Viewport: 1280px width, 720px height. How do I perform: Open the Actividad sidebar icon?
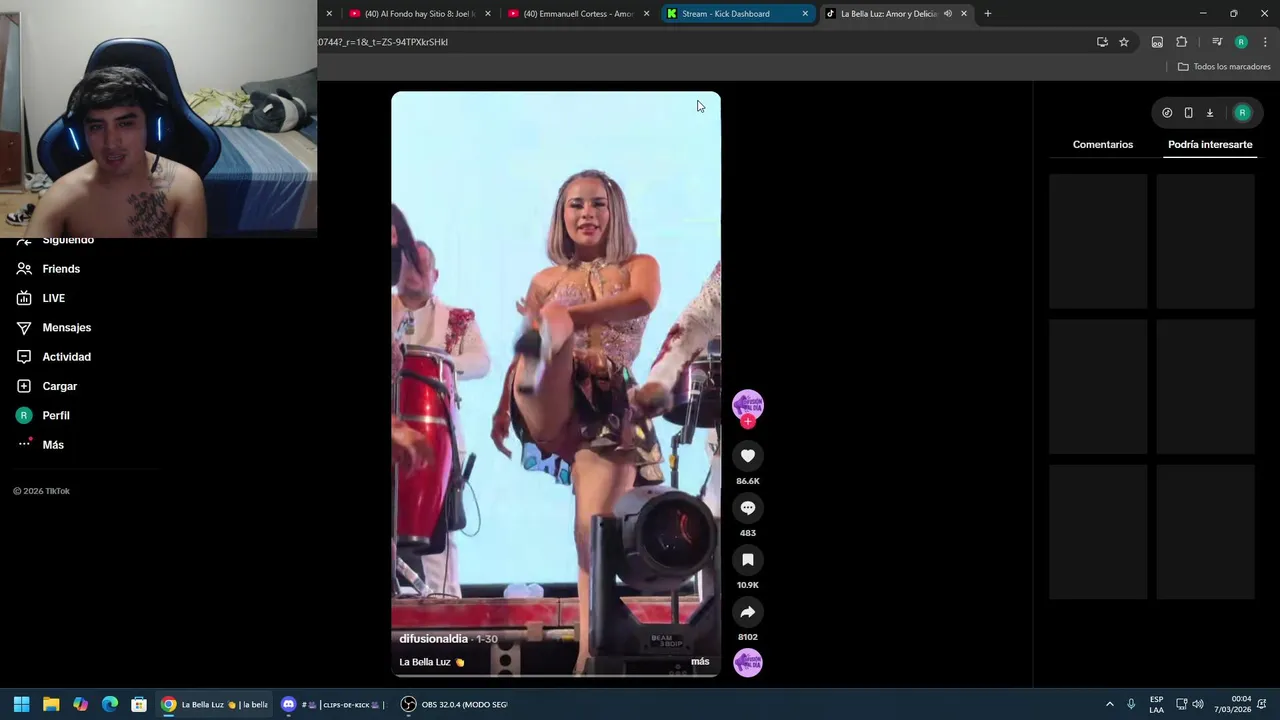[24, 357]
